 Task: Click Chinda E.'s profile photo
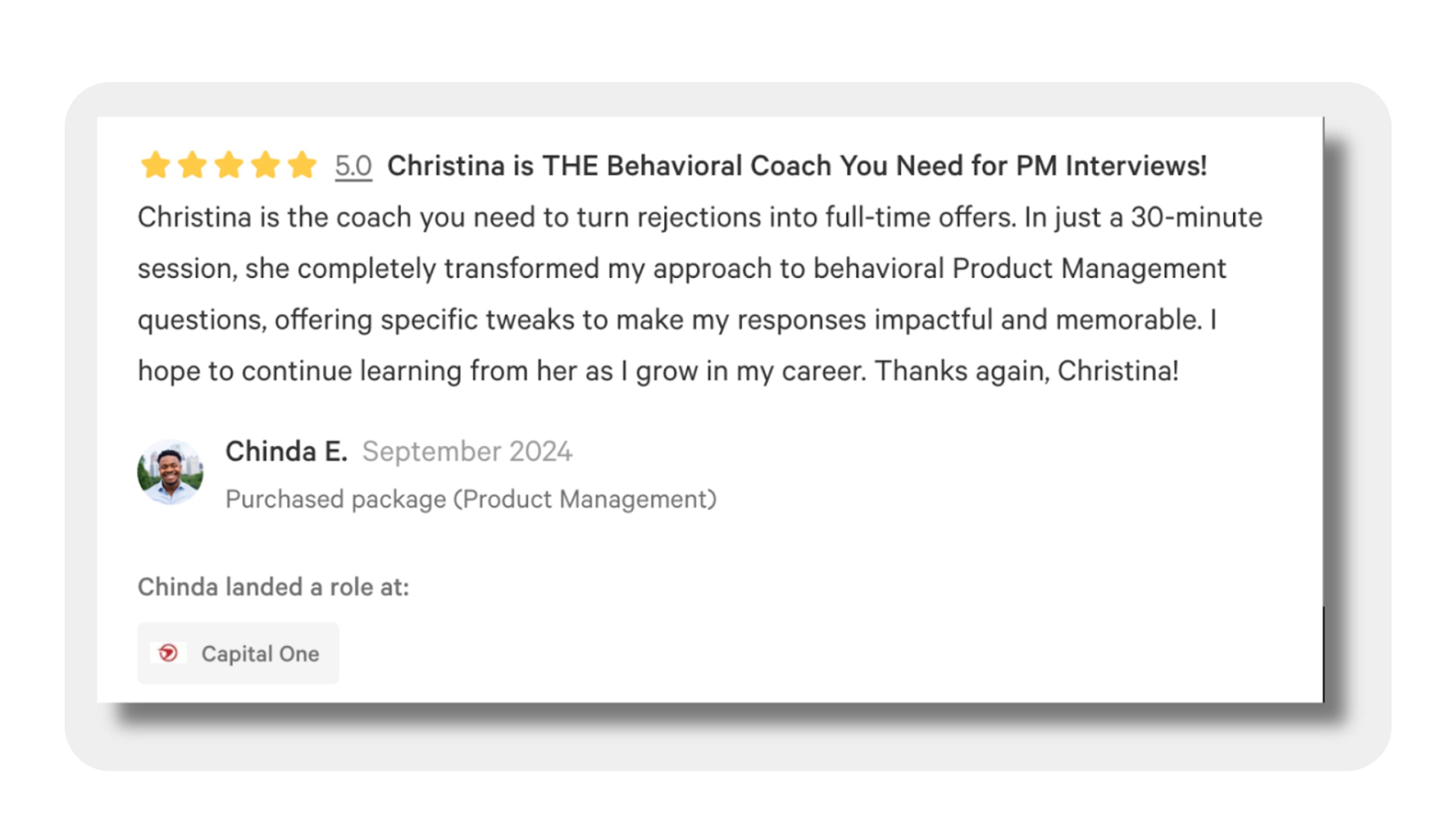coord(170,472)
